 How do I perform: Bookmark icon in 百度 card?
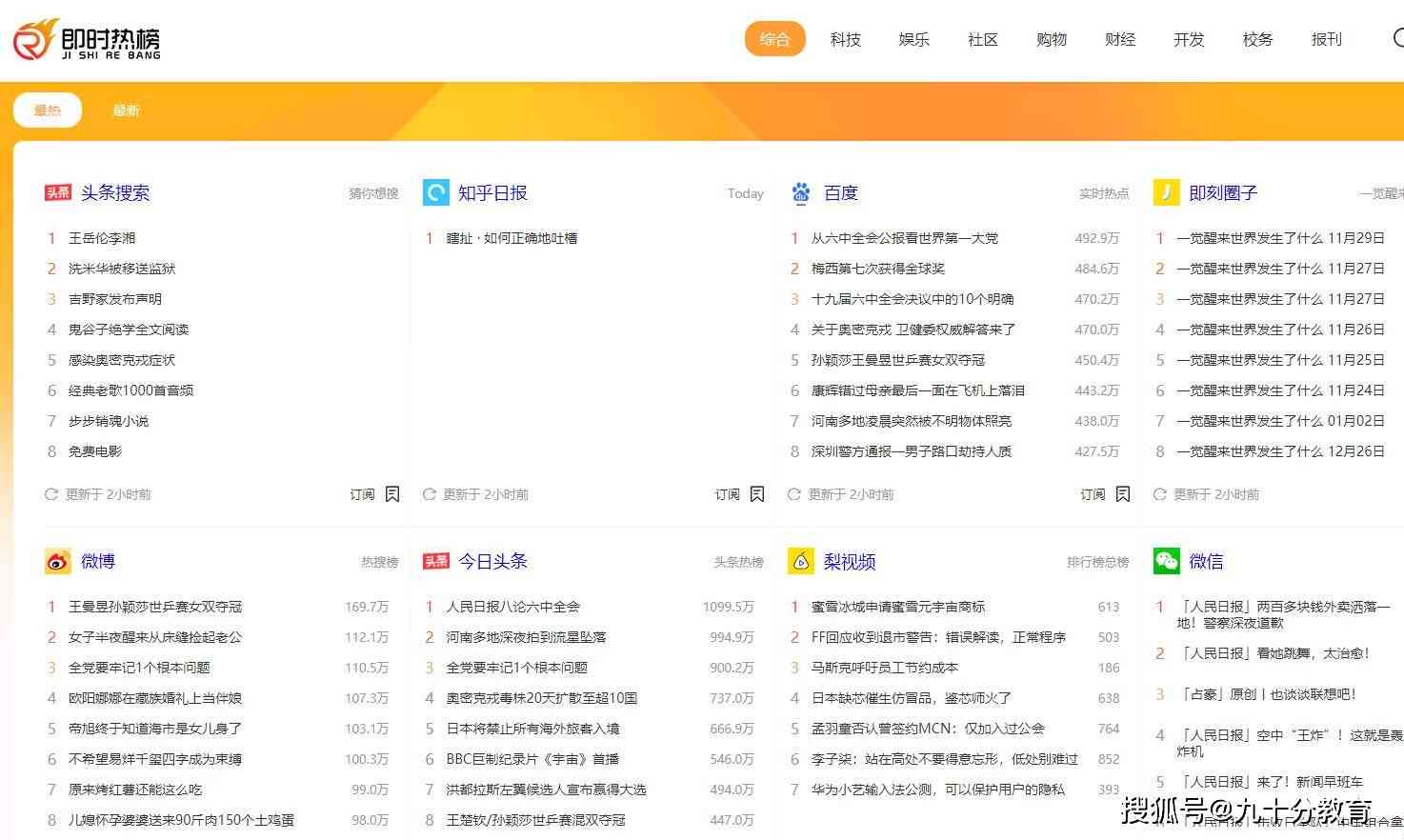pyautogui.click(x=1123, y=493)
